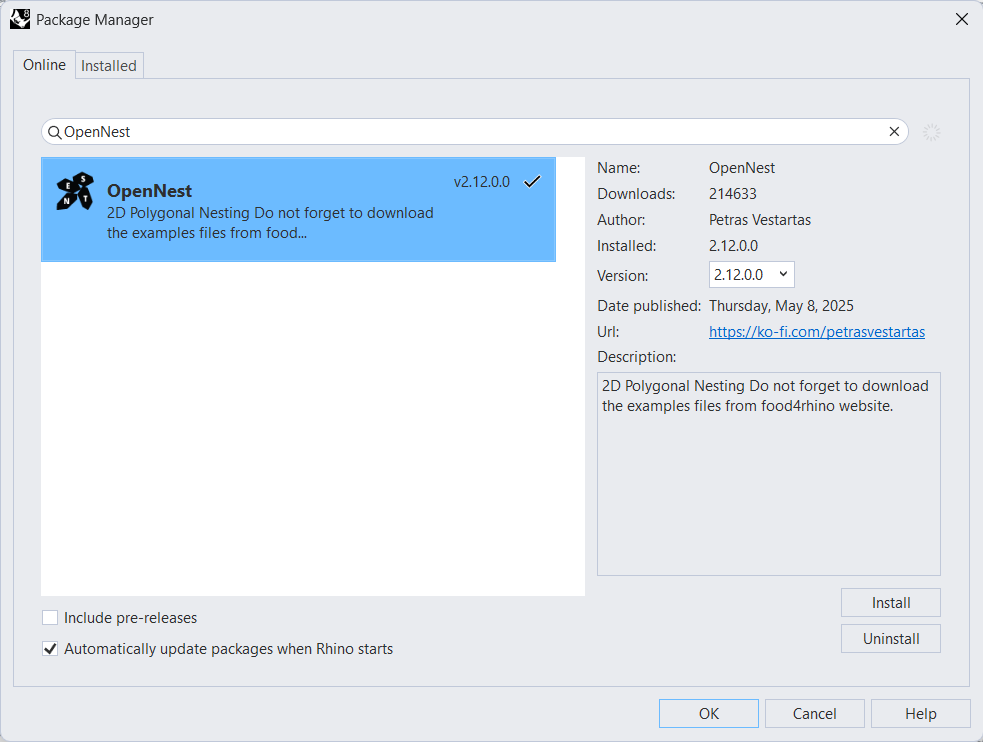
Task: Click the installed checkmark on OpenNest row
Action: point(532,182)
